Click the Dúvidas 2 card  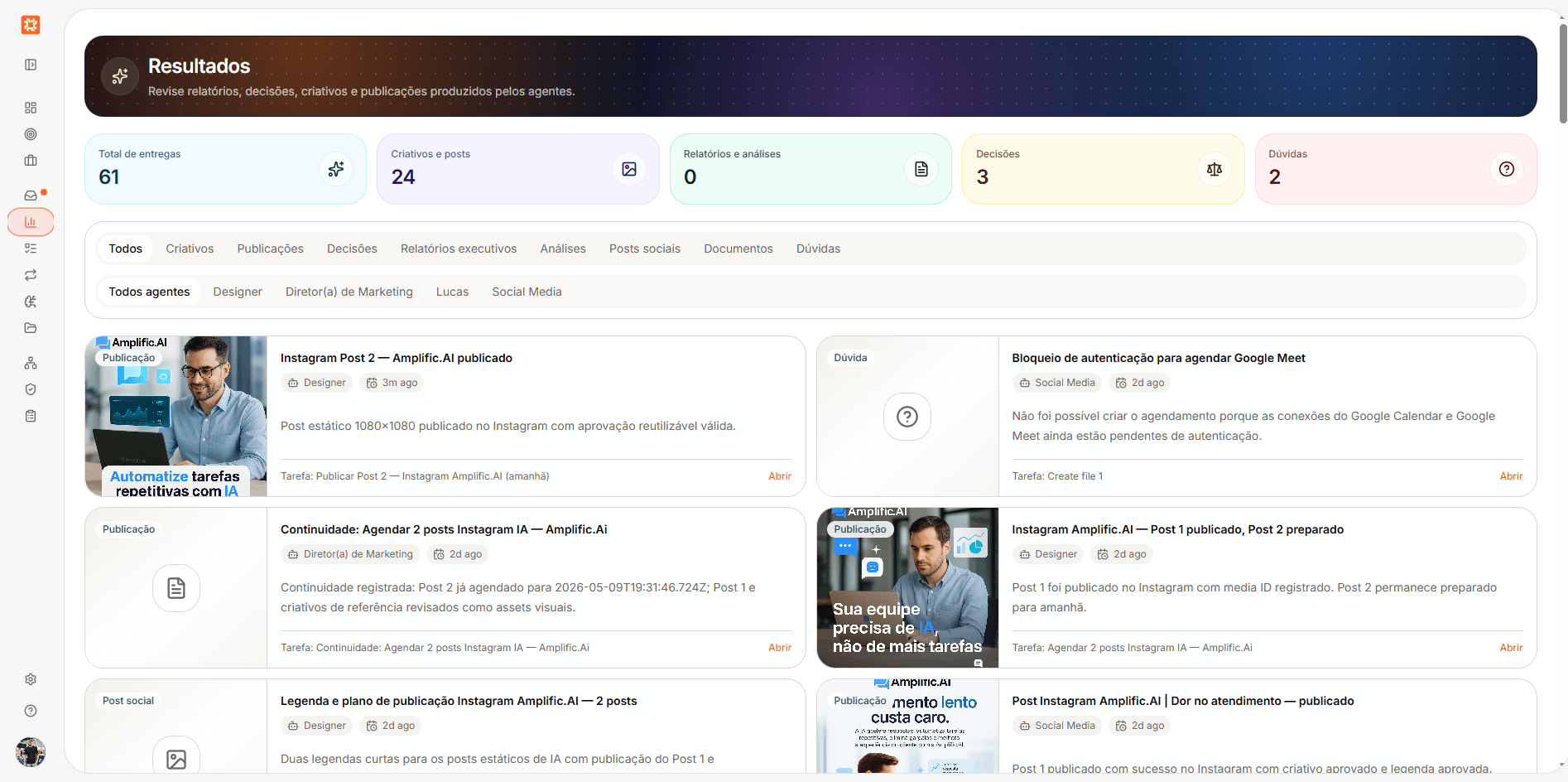click(x=1396, y=169)
